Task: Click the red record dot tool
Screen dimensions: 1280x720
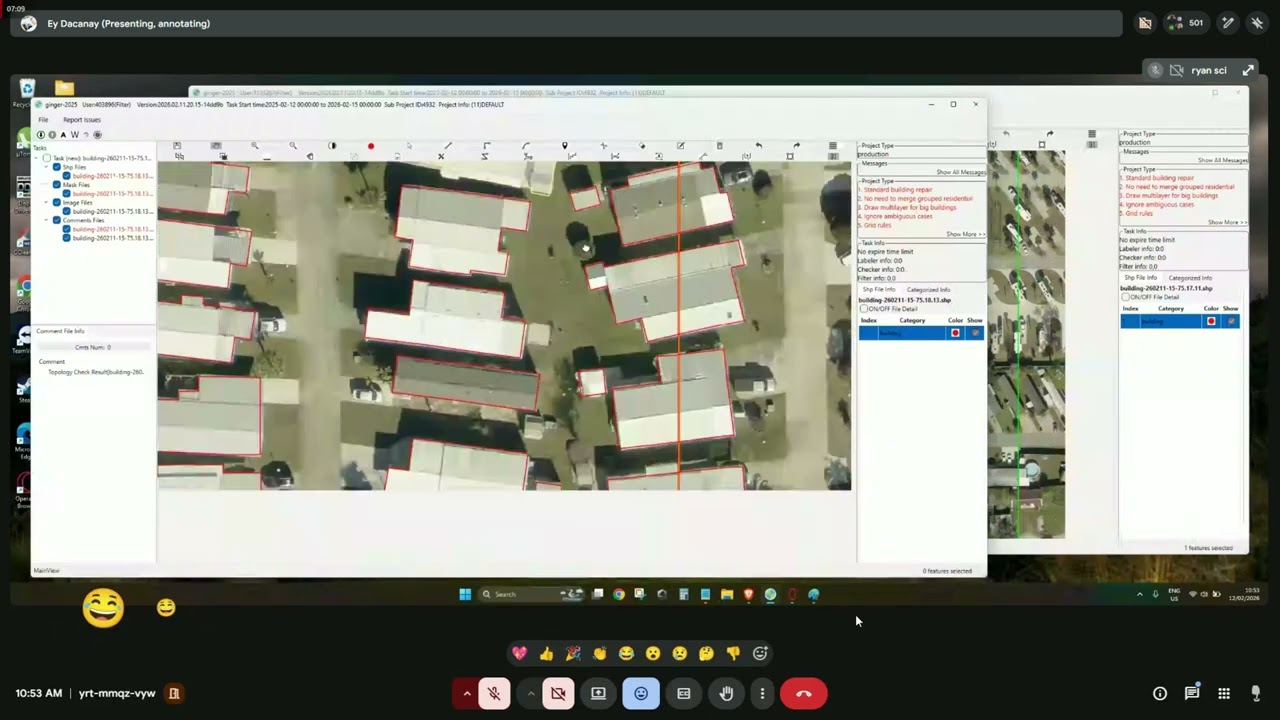Action: 371,147
